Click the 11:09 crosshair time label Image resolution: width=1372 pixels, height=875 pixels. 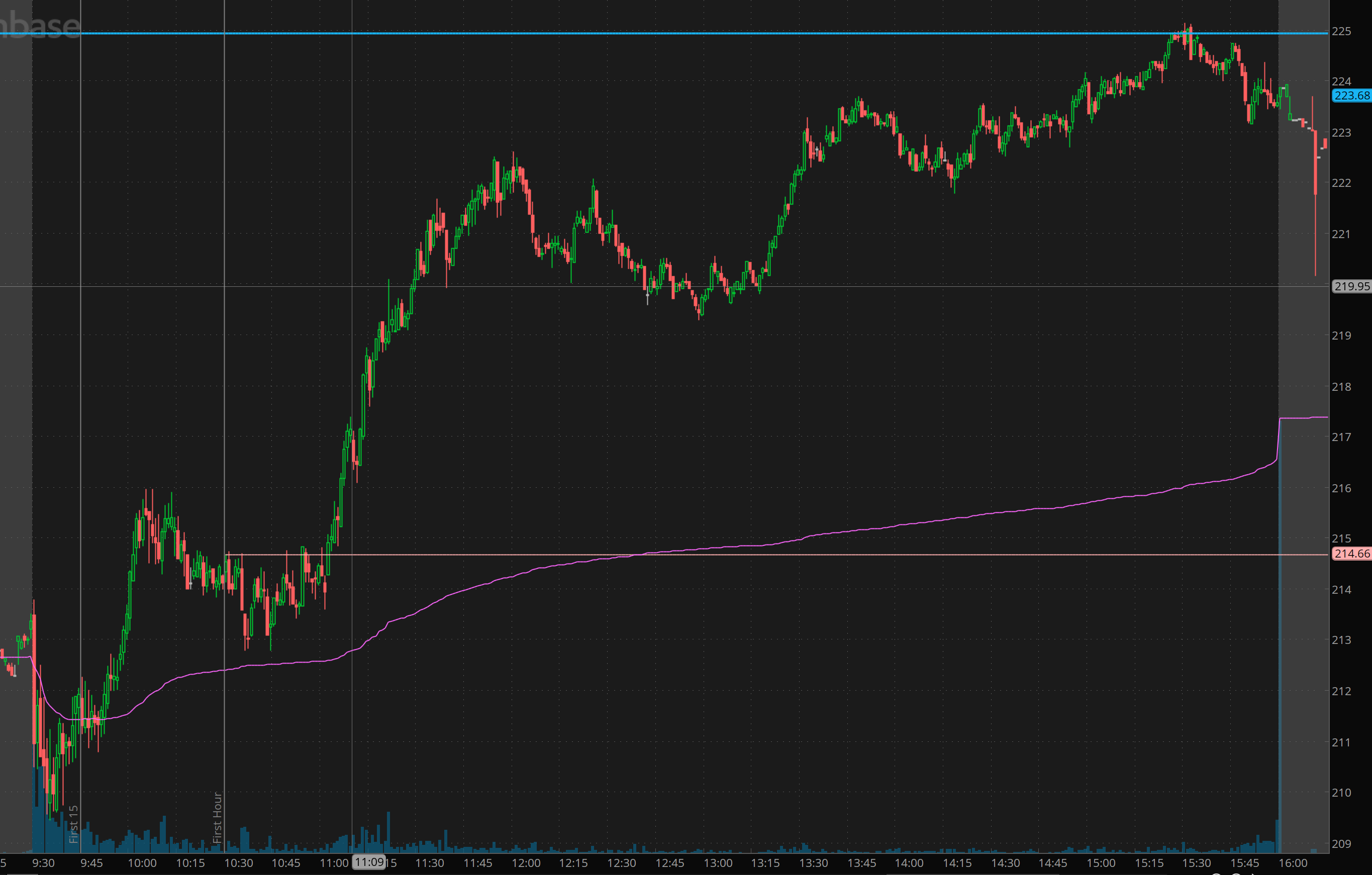coord(369,862)
